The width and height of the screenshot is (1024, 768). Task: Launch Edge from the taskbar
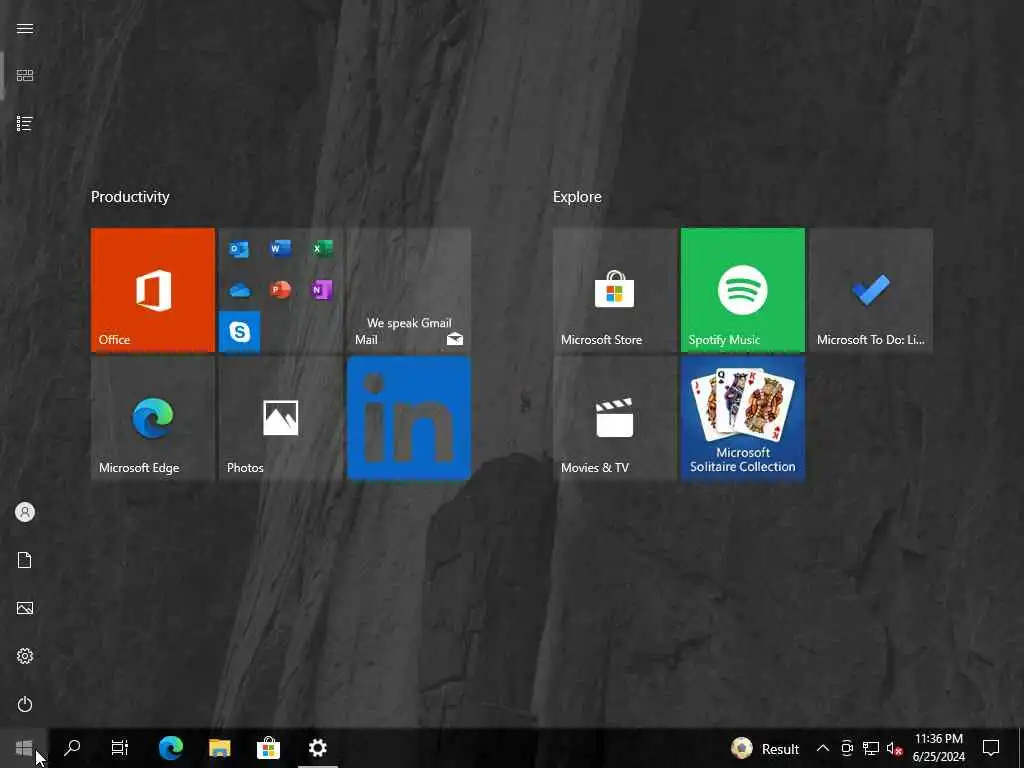coord(170,748)
